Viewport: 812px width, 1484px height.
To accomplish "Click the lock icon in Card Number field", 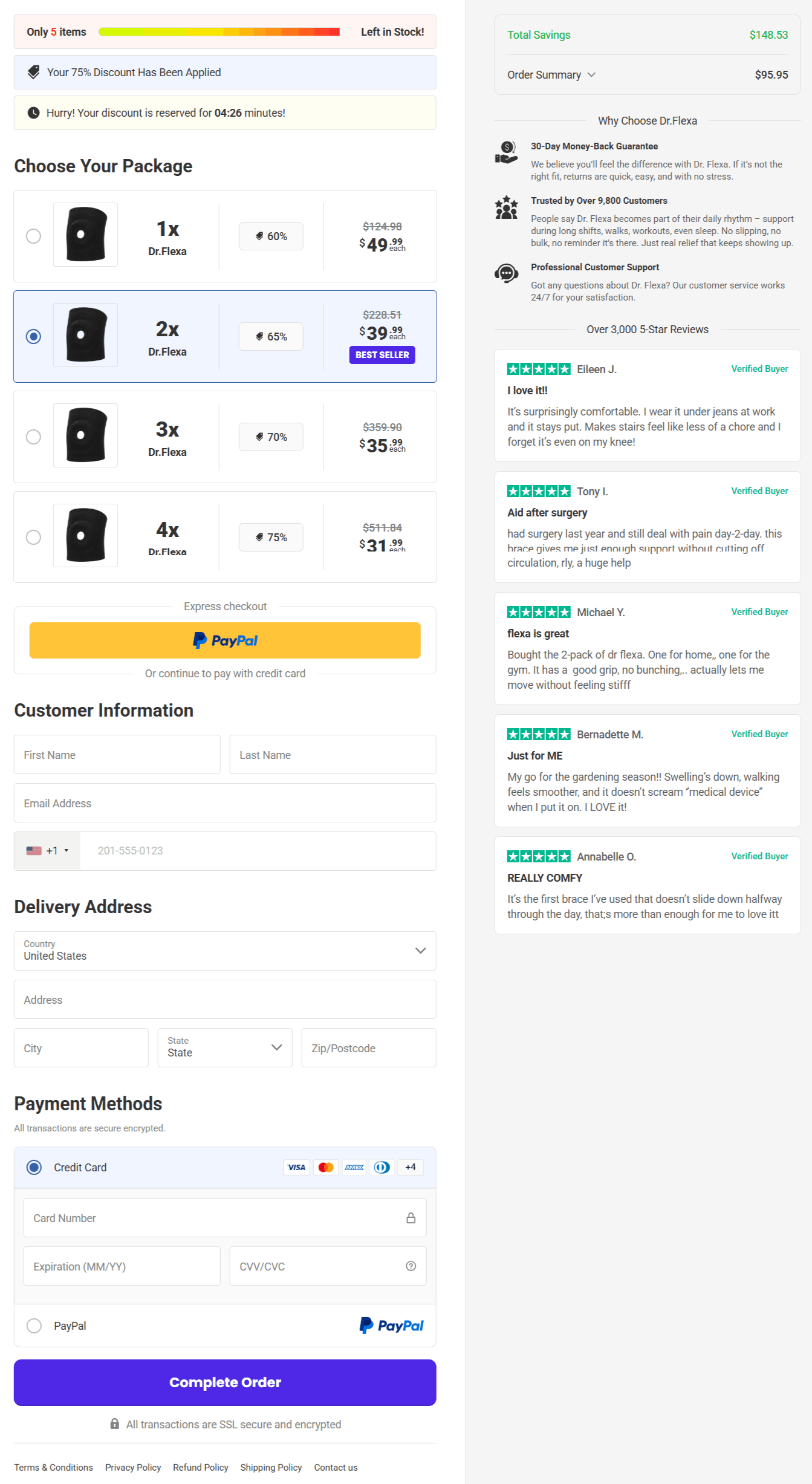I will (x=411, y=1217).
